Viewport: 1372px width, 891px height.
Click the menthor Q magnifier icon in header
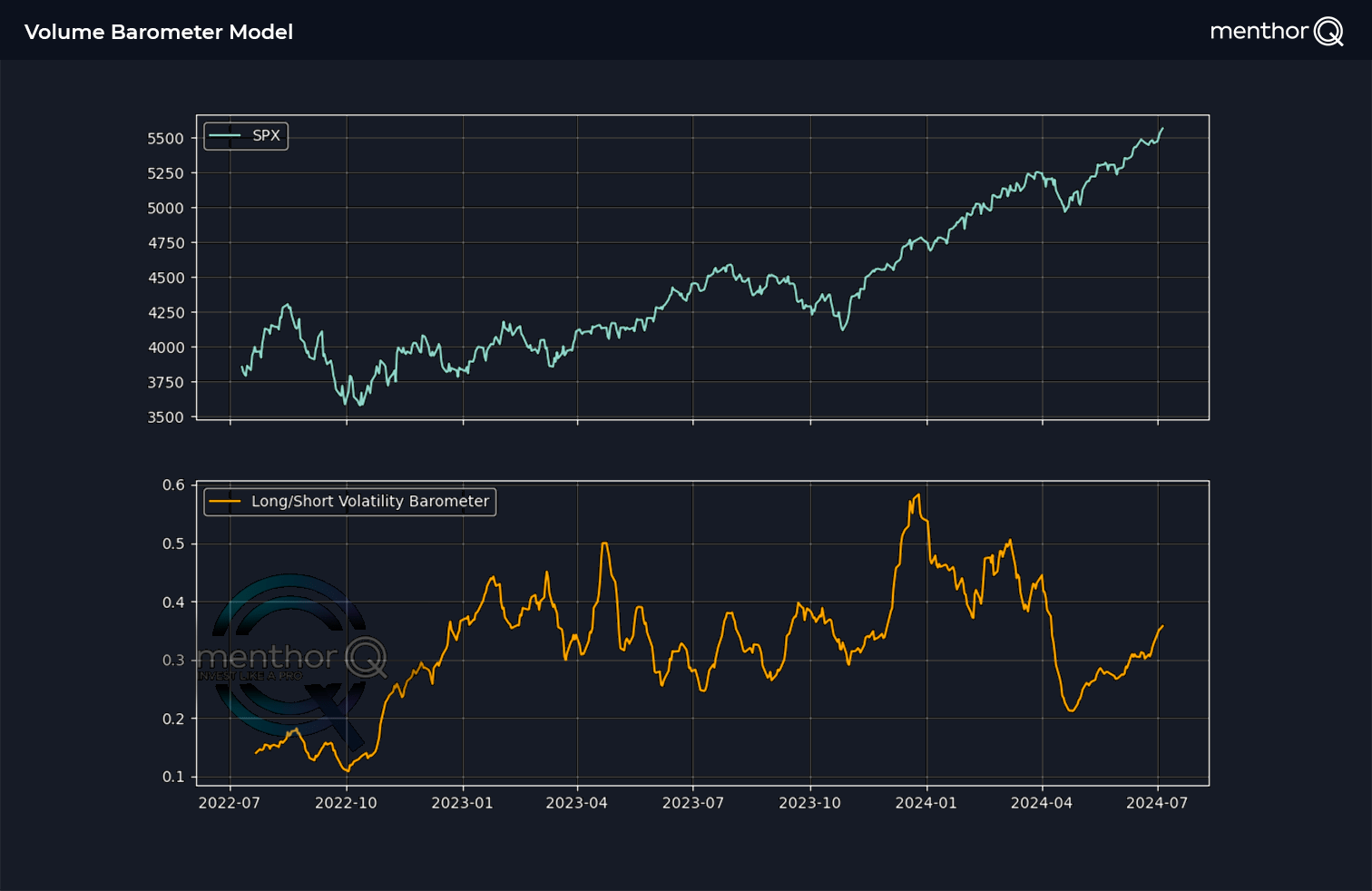pyautogui.click(x=1328, y=32)
